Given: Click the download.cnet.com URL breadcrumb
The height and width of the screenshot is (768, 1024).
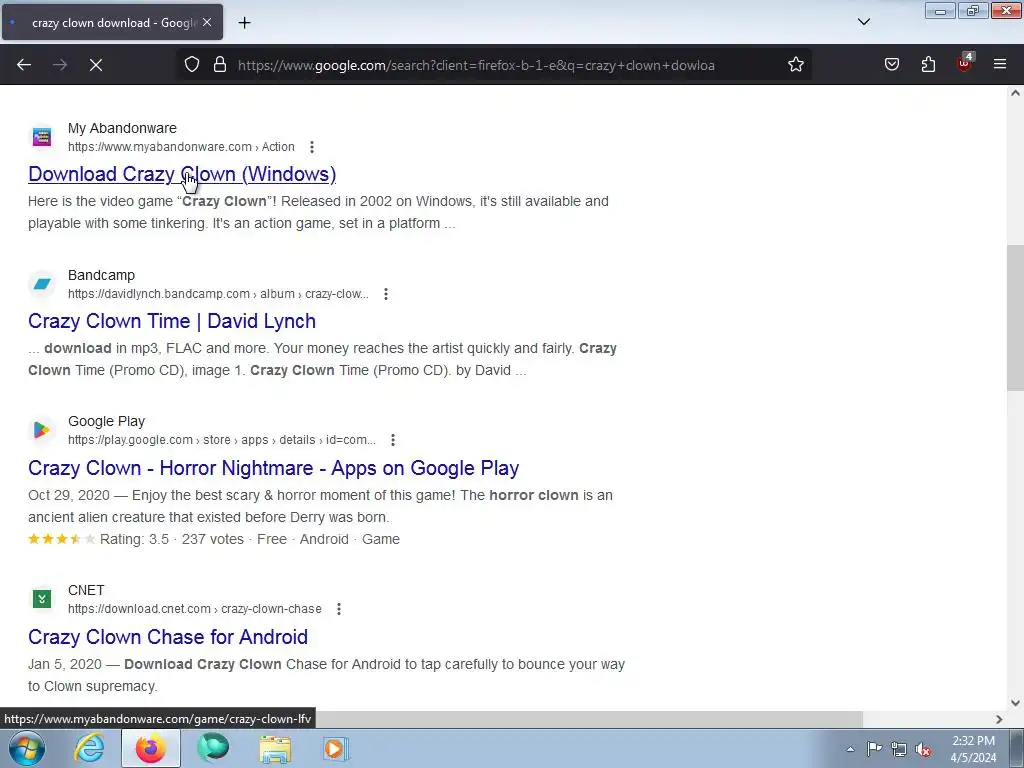Looking at the screenshot, I should point(195,609).
